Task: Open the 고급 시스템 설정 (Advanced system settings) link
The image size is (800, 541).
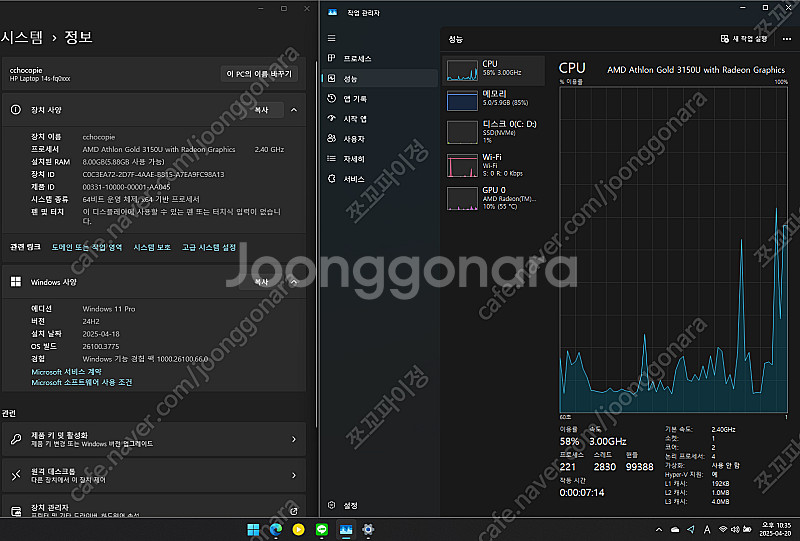Action: 209,248
